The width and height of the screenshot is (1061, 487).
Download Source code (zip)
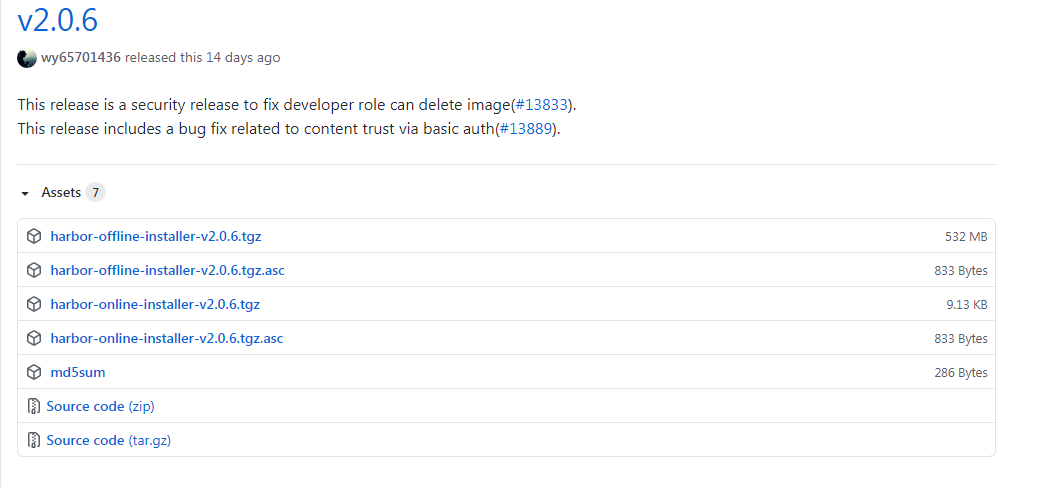click(100, 406)
